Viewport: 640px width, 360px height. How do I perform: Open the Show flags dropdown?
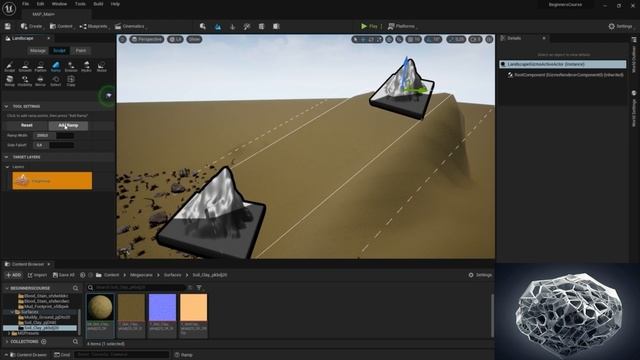tap(194, 39)
